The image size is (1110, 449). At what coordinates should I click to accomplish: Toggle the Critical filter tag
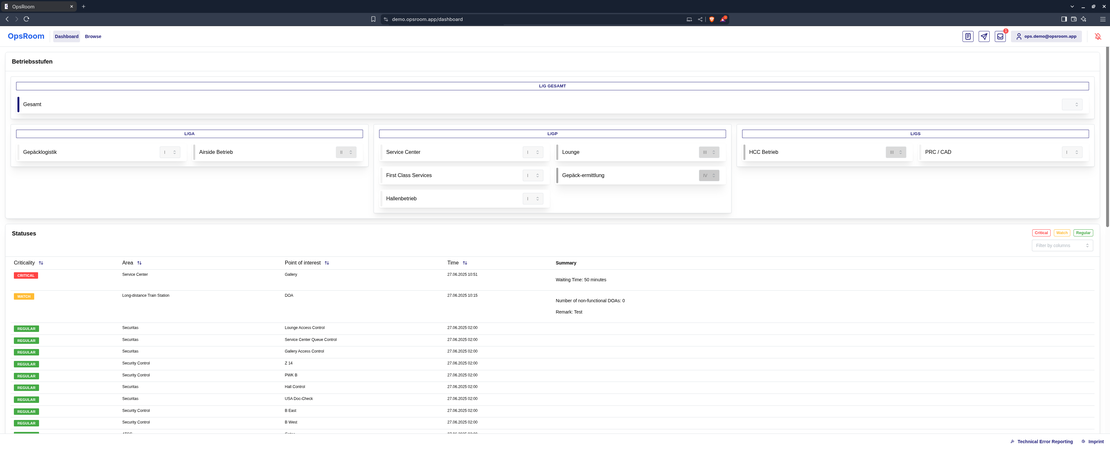coord(1041,233)
